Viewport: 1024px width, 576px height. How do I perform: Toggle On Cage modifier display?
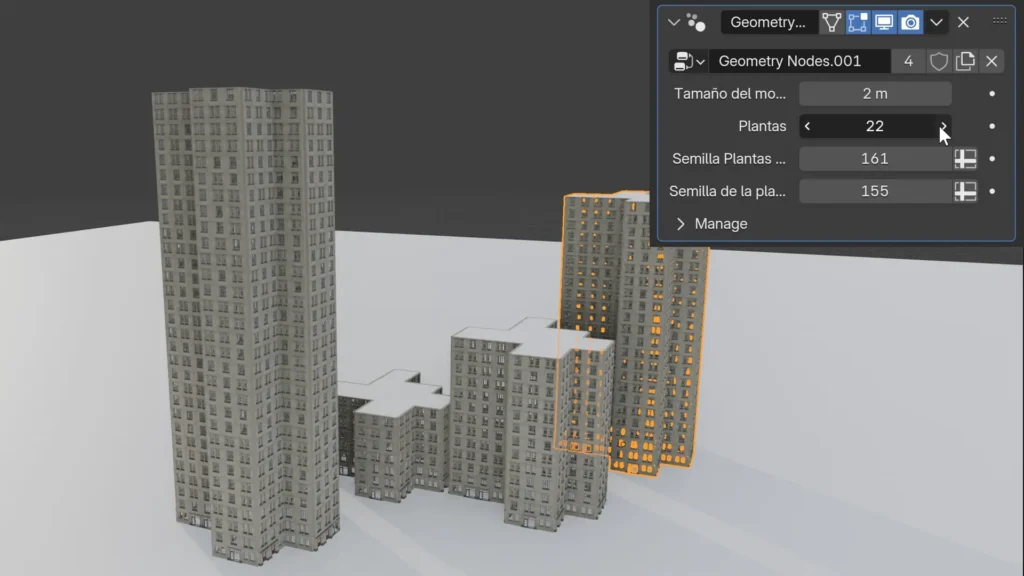coord(831,22)
